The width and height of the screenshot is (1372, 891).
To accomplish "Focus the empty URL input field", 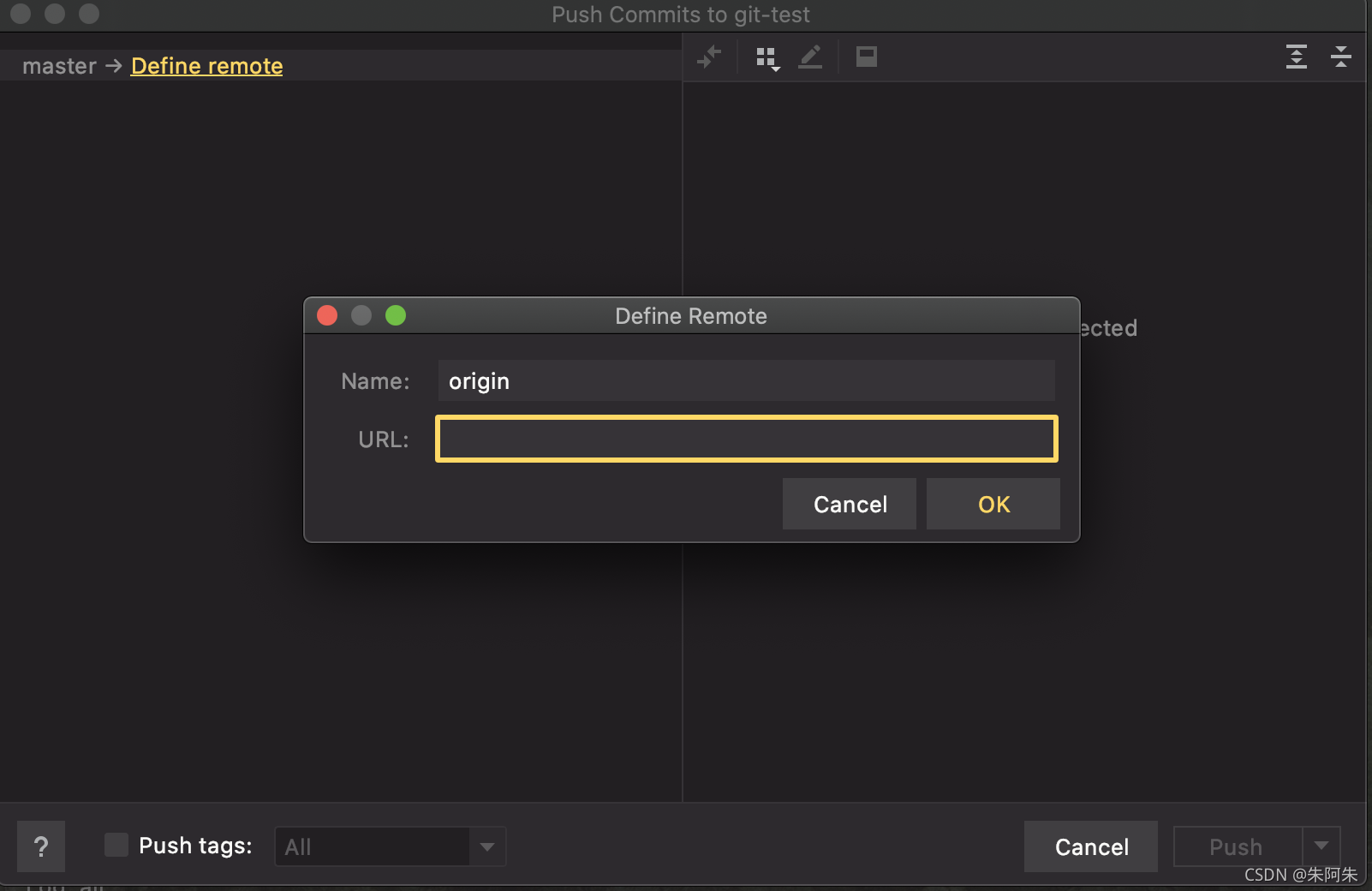I will click(x=747, y=439).
